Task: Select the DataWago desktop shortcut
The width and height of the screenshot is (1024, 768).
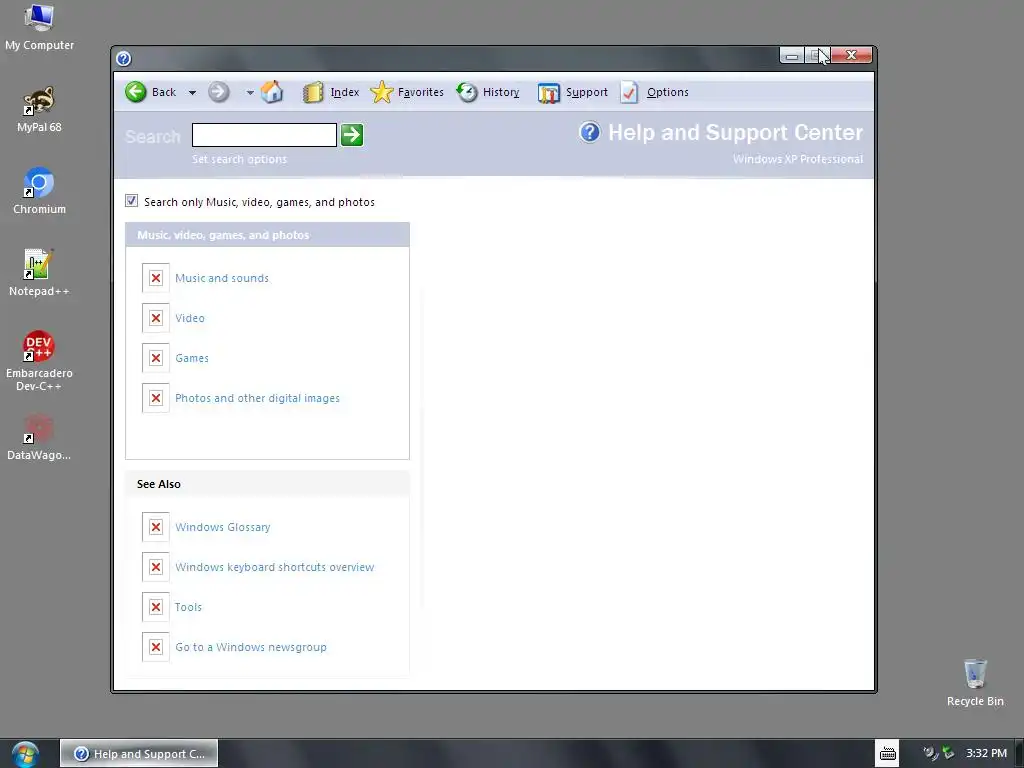Action: 39,438
